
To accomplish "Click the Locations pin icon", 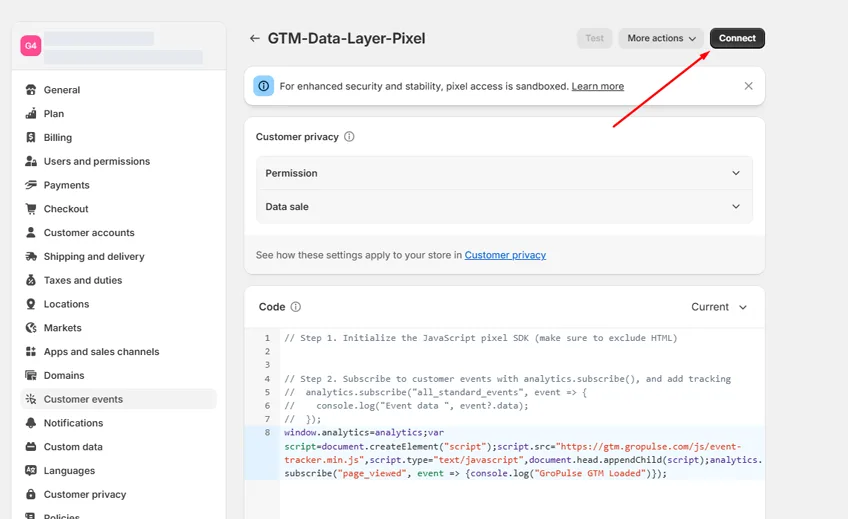I will [31, 304].
